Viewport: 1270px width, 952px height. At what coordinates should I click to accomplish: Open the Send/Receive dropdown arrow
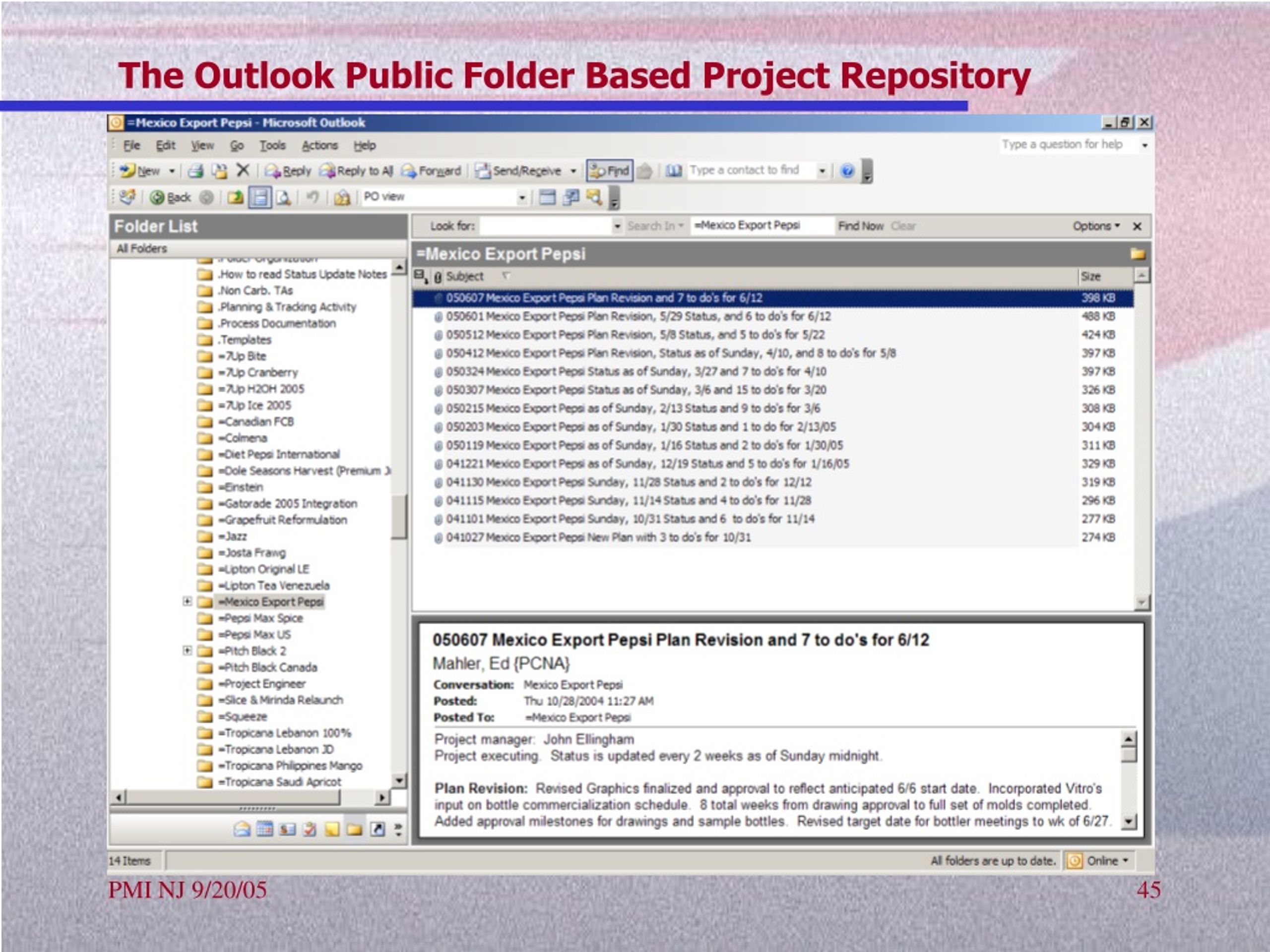click(573, 171)
